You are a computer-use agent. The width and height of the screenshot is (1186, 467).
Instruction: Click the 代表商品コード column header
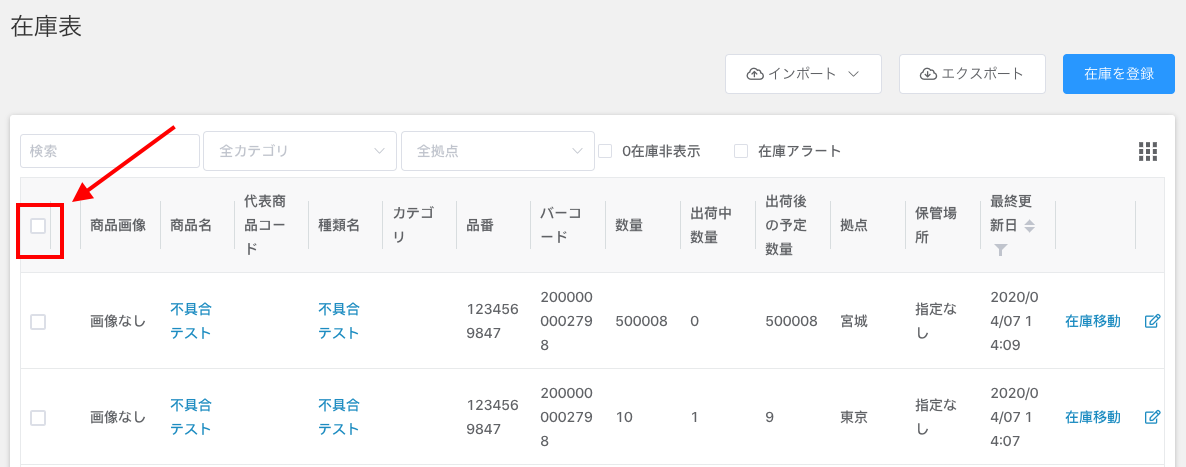(x=265, y=226)
